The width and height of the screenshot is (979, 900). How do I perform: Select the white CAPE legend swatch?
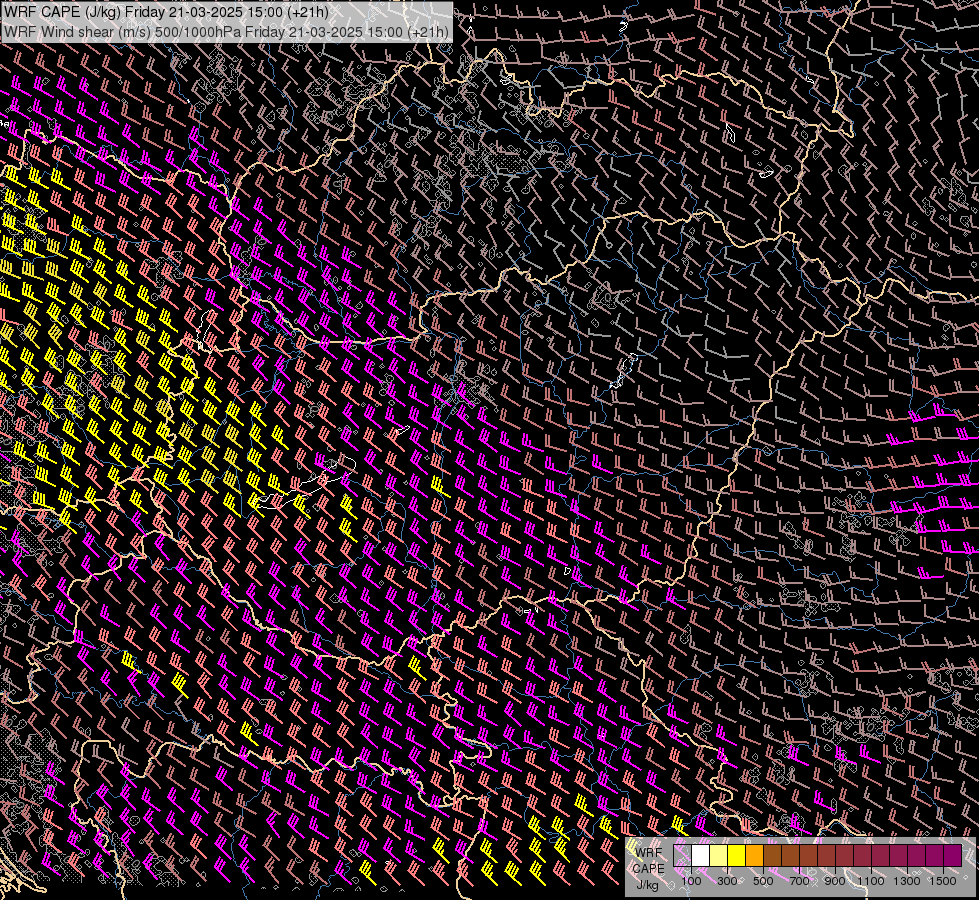coord(701,855)
